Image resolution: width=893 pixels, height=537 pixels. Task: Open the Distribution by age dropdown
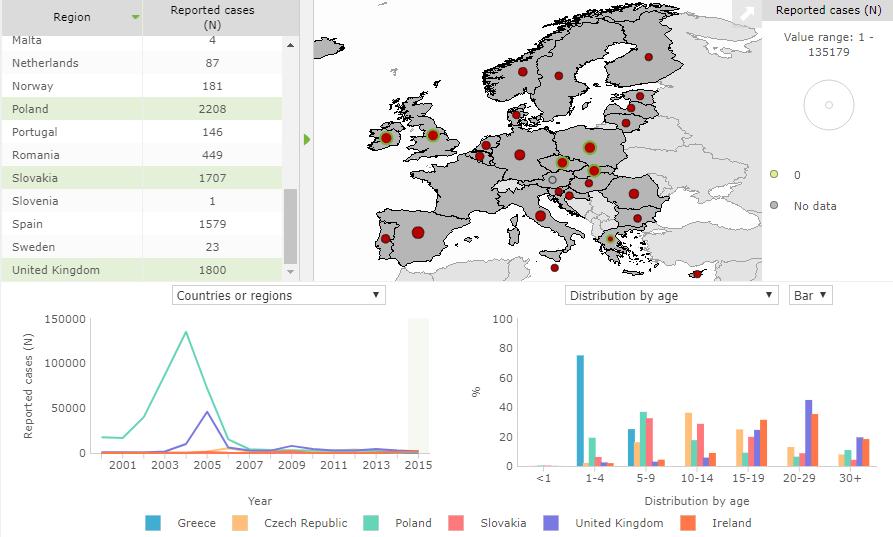coord(671,295)
